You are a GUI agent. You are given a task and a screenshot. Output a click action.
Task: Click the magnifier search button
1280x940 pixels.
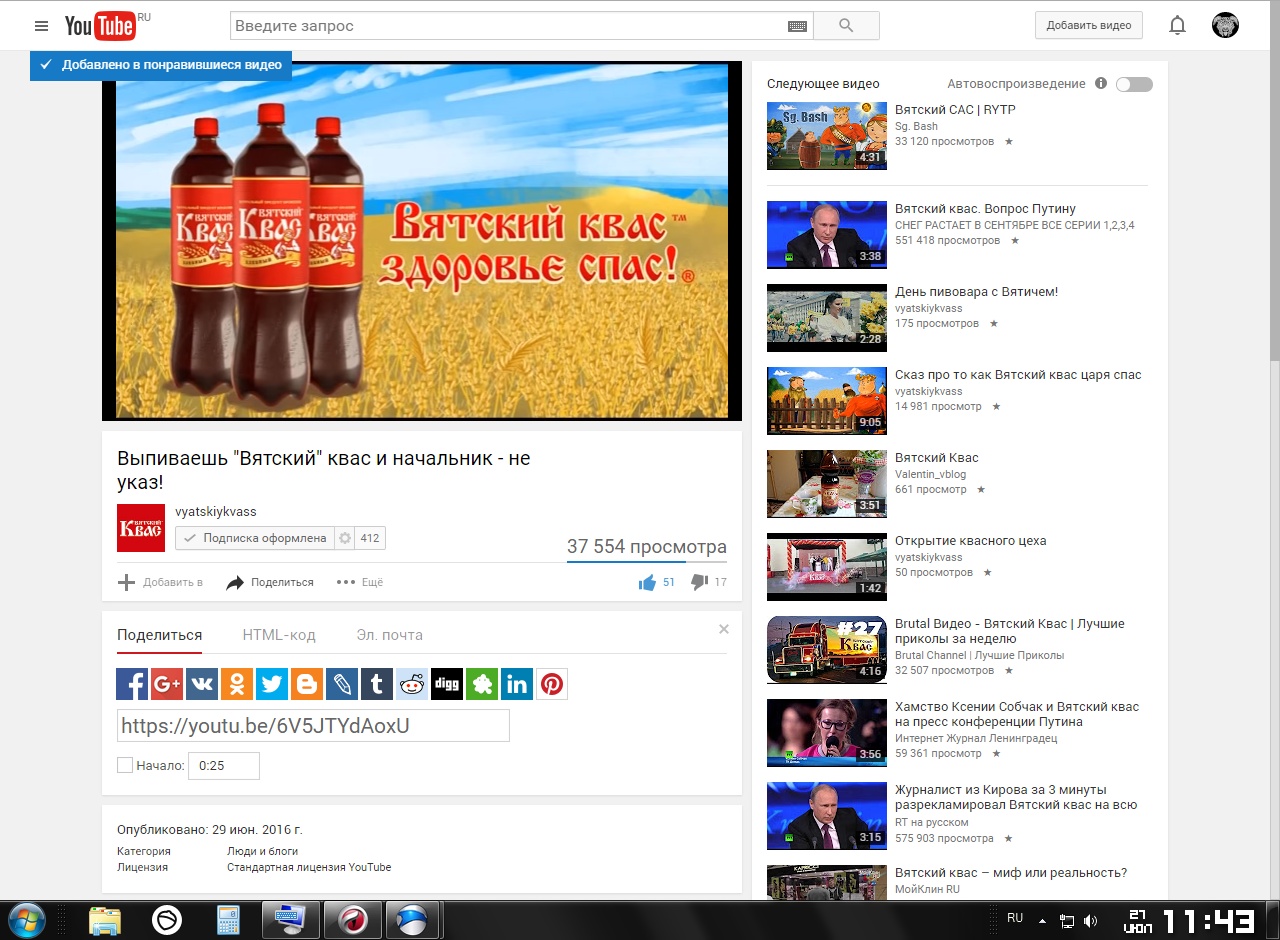pyautogui.click(x=846, y=26)
